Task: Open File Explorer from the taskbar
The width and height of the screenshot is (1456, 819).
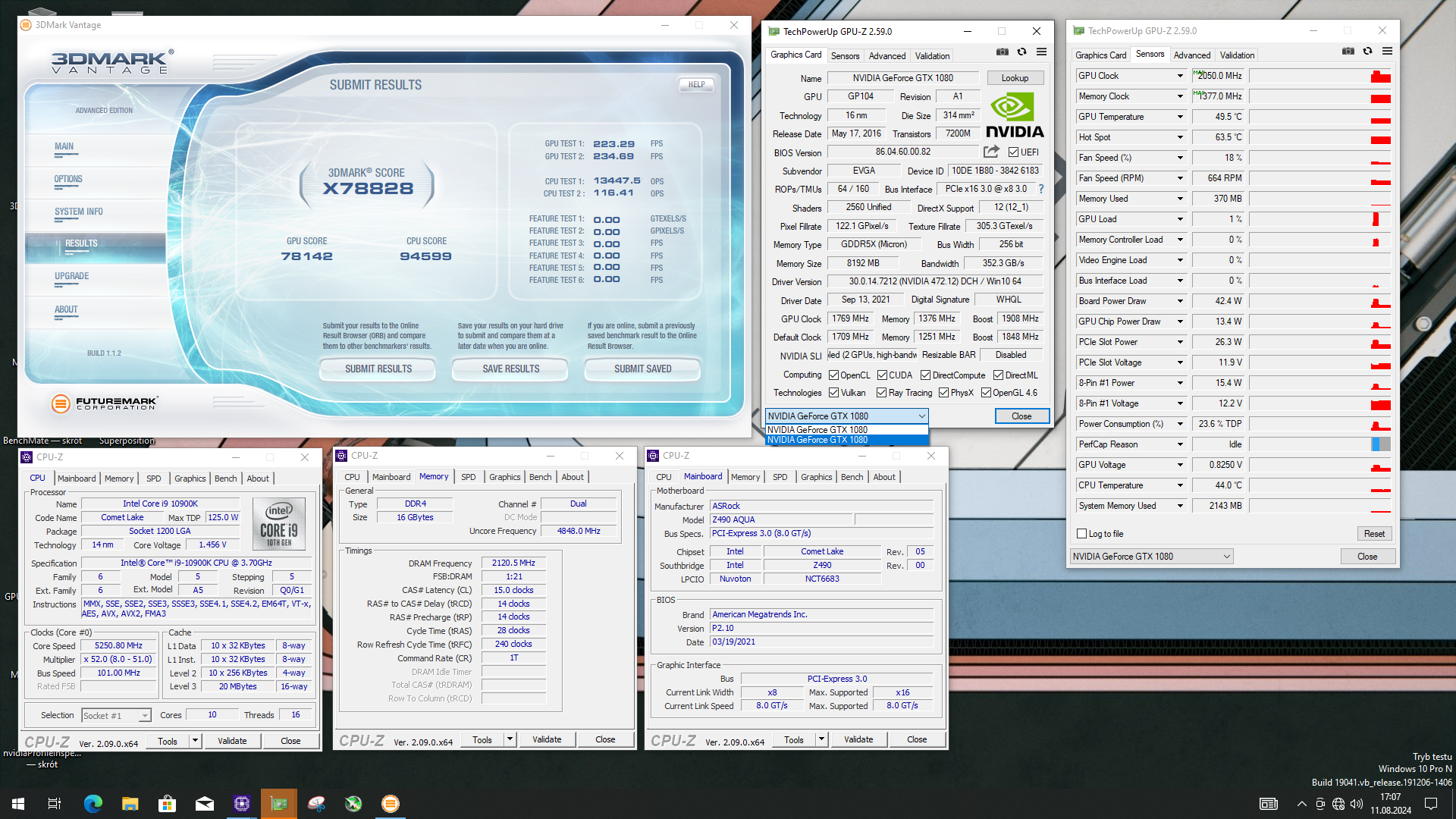Action: tap(130, 804)
